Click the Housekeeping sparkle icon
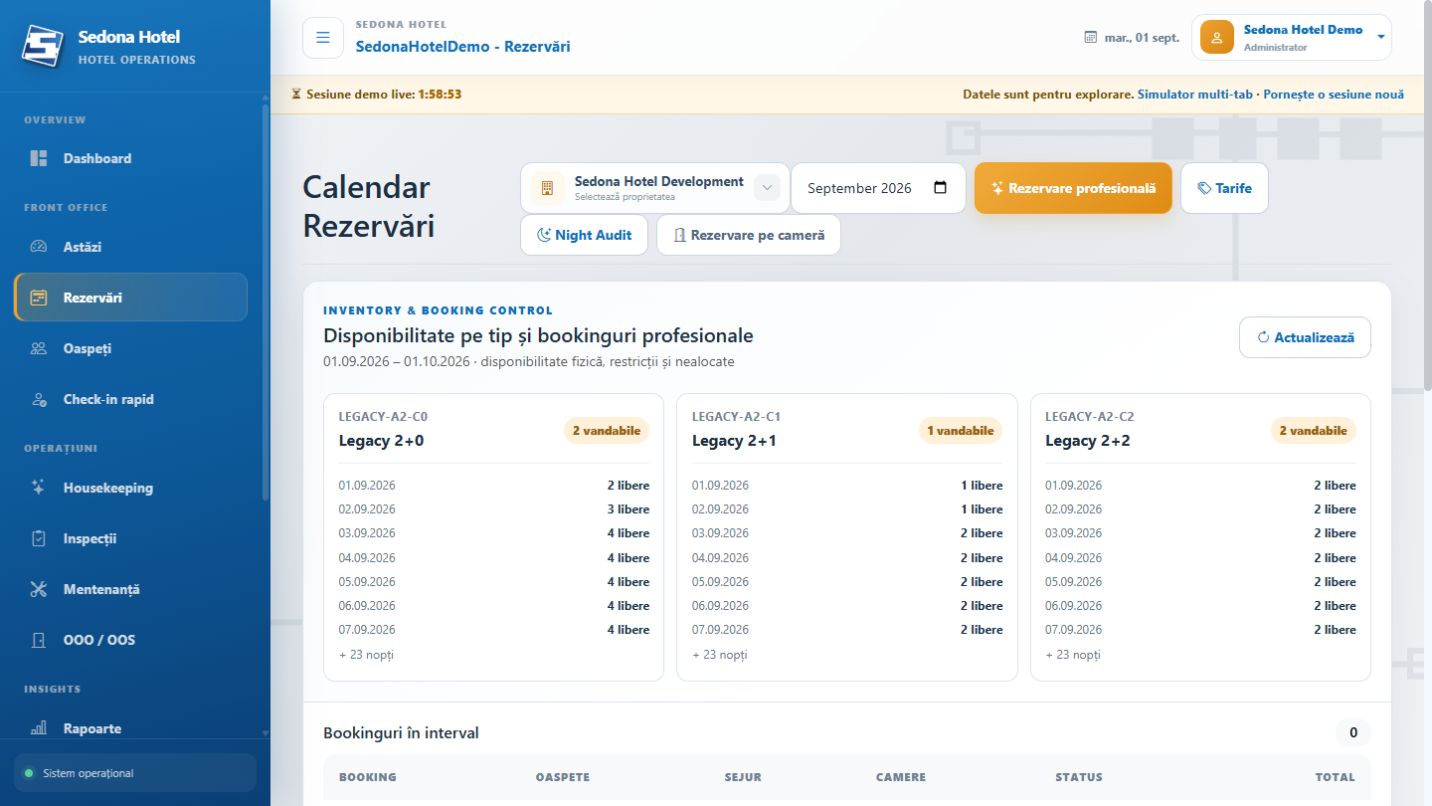1432x806 pixels. [39, 487]
